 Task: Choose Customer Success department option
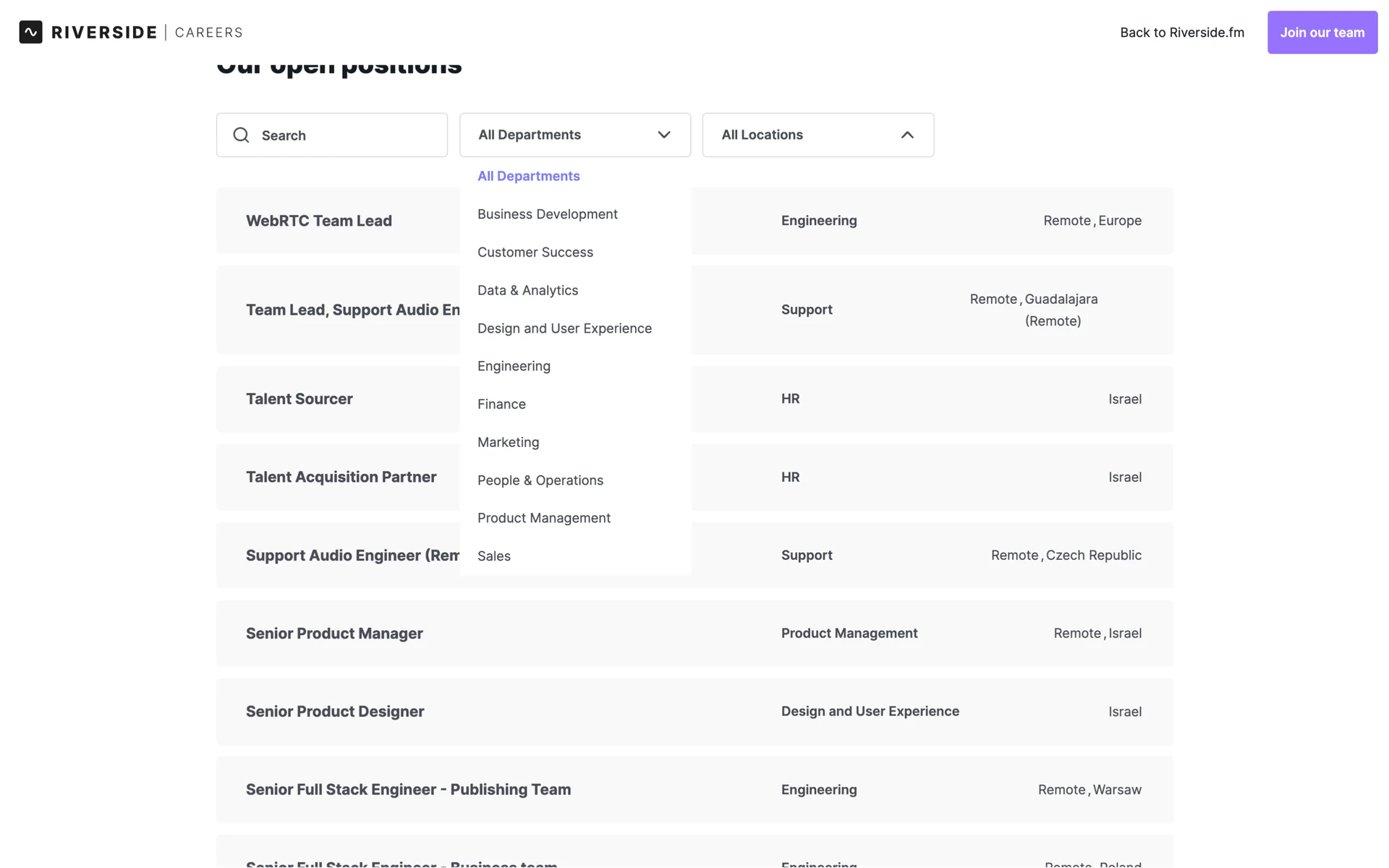pyautogui.click(x=535, y=252)
